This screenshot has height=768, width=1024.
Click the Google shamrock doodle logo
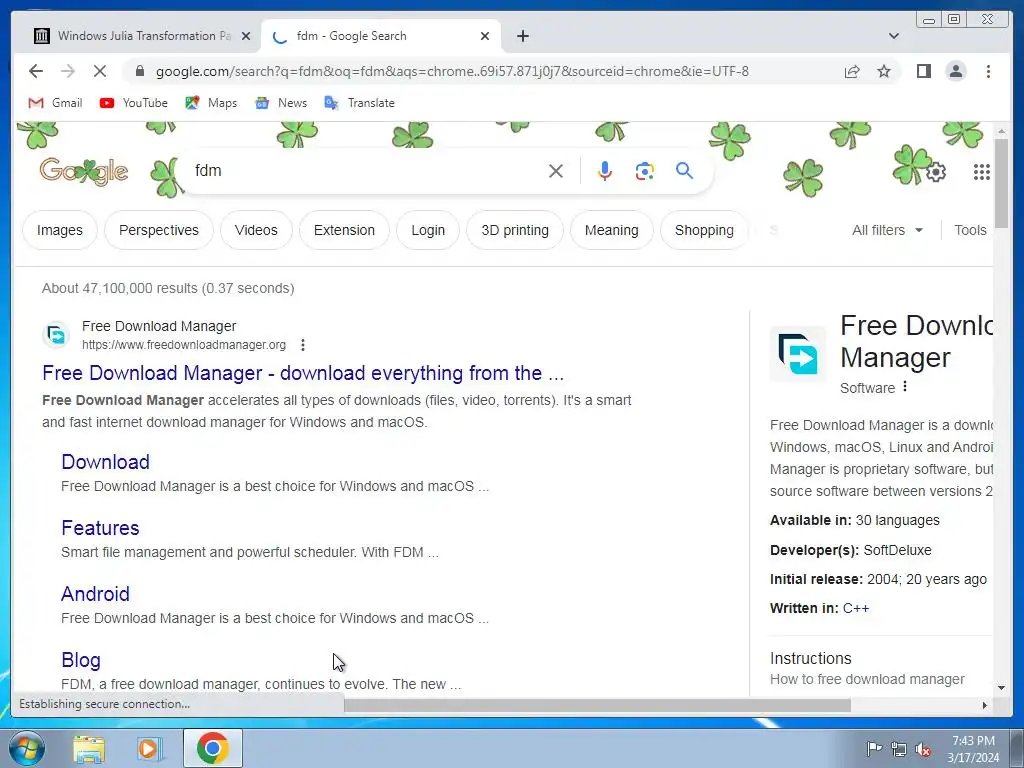click(84, 172)
